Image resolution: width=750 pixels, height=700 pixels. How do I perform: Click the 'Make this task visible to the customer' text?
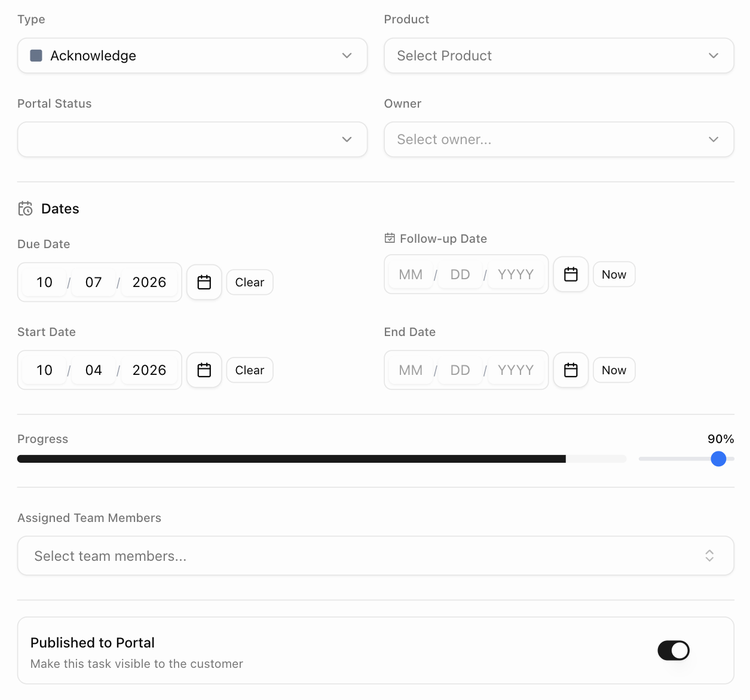[137, 664]
